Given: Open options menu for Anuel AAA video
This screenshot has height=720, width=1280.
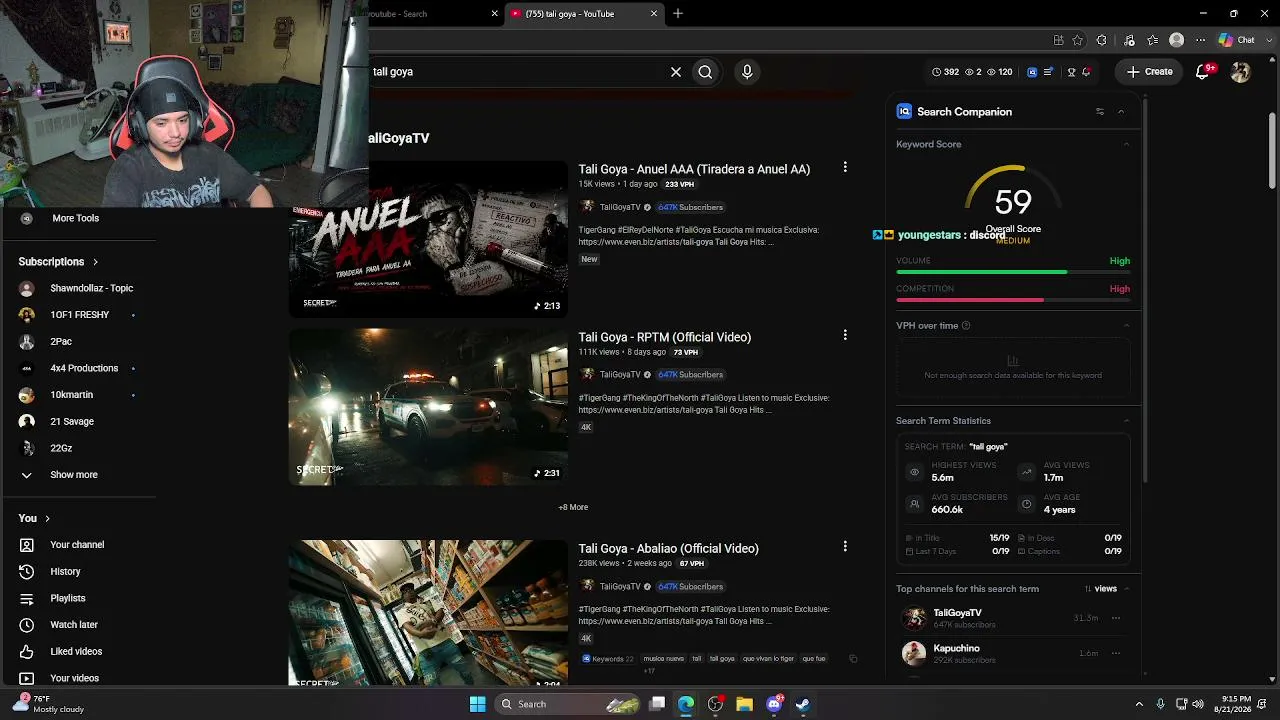Looking at the screenshot, I should [x=845, y=168].
